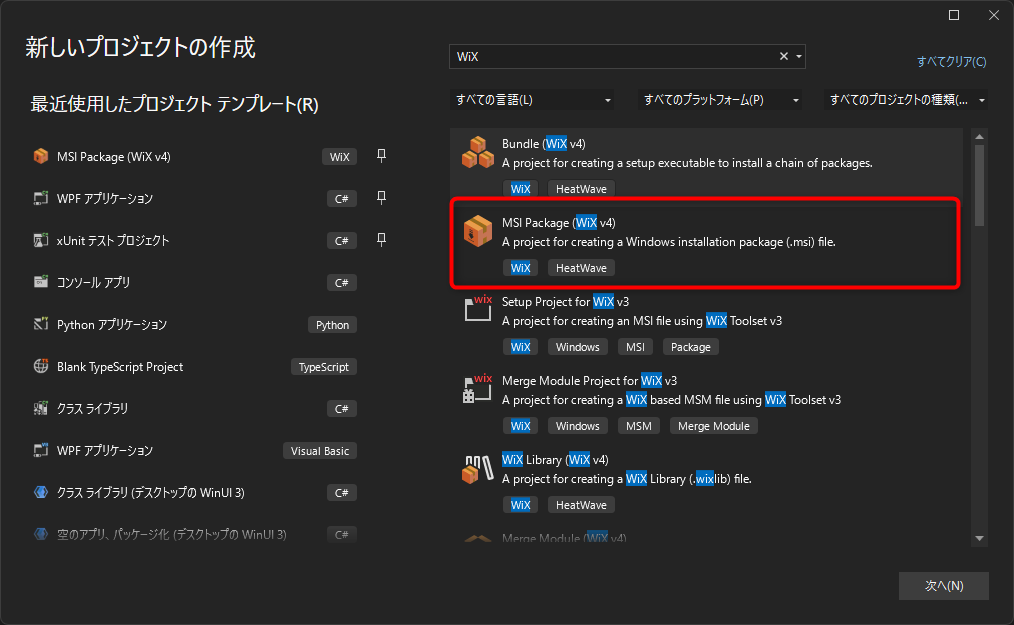Viewport: 1014px width, 625px height.
Task: Open the すべてのプラットフォーム platform filter dropdown
Action: point(720,100)
